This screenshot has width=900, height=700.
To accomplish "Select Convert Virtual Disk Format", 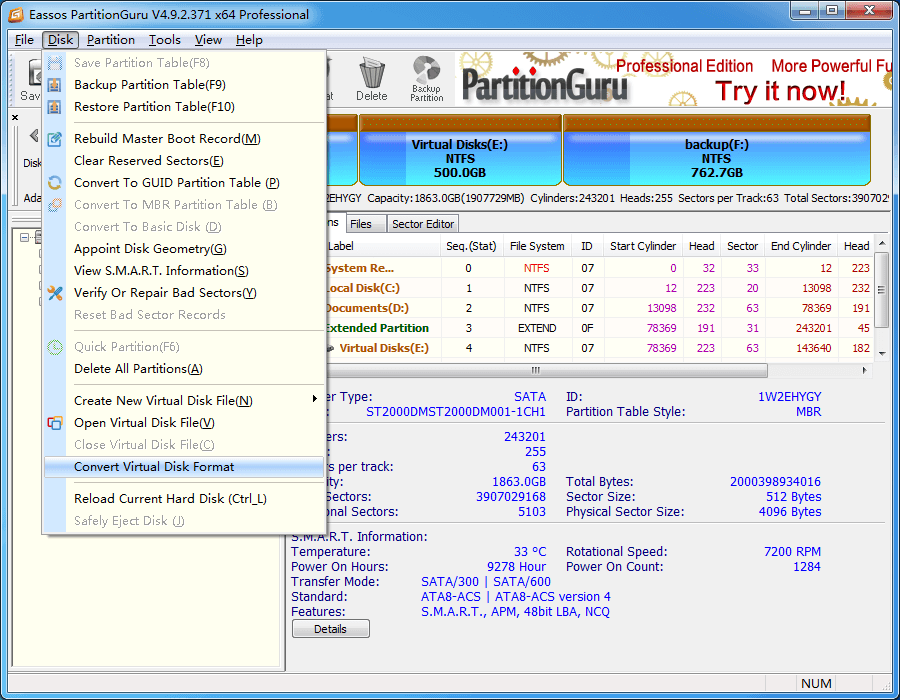I will coord(184,467).
